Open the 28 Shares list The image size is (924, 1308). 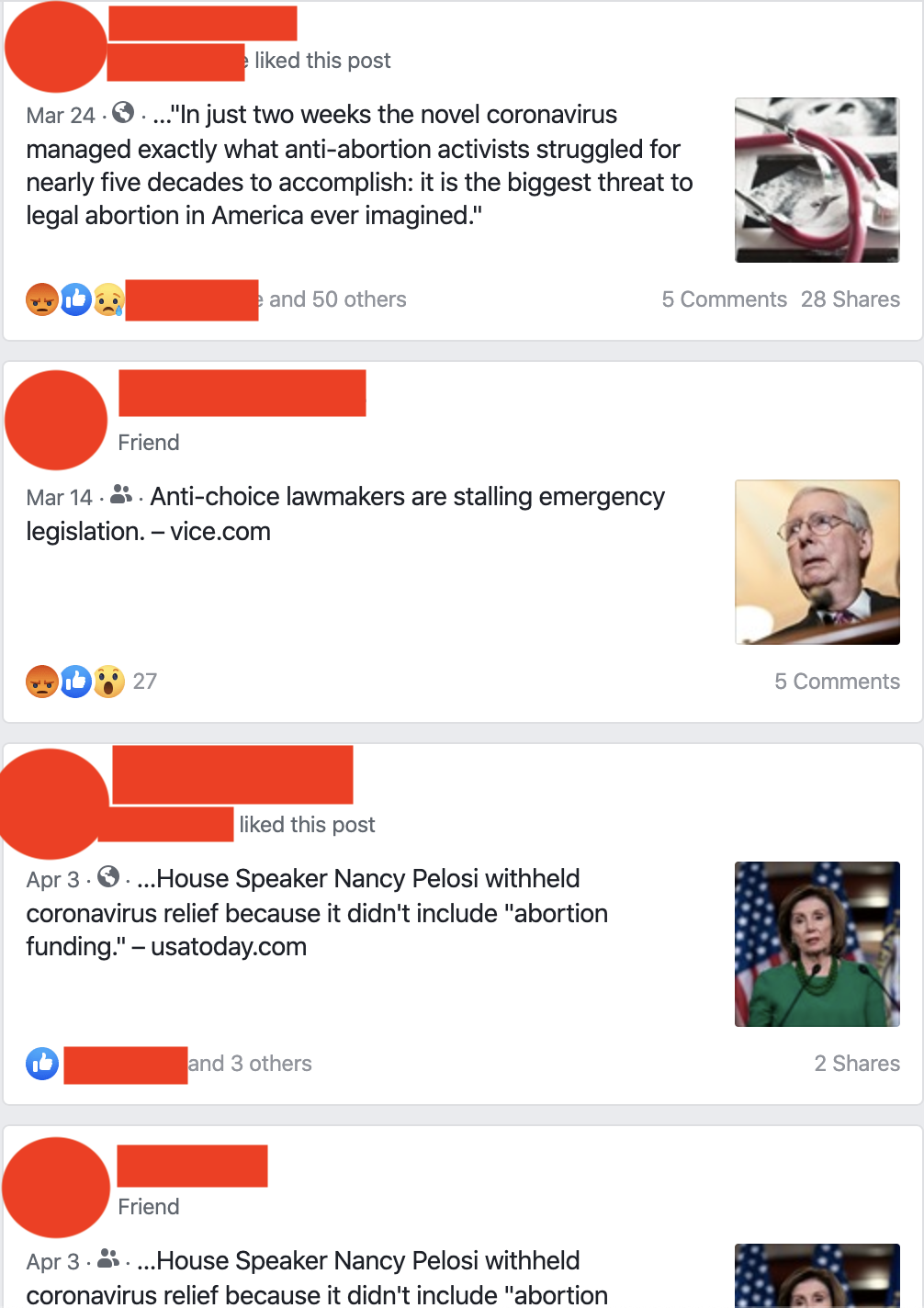pos(851,299)
